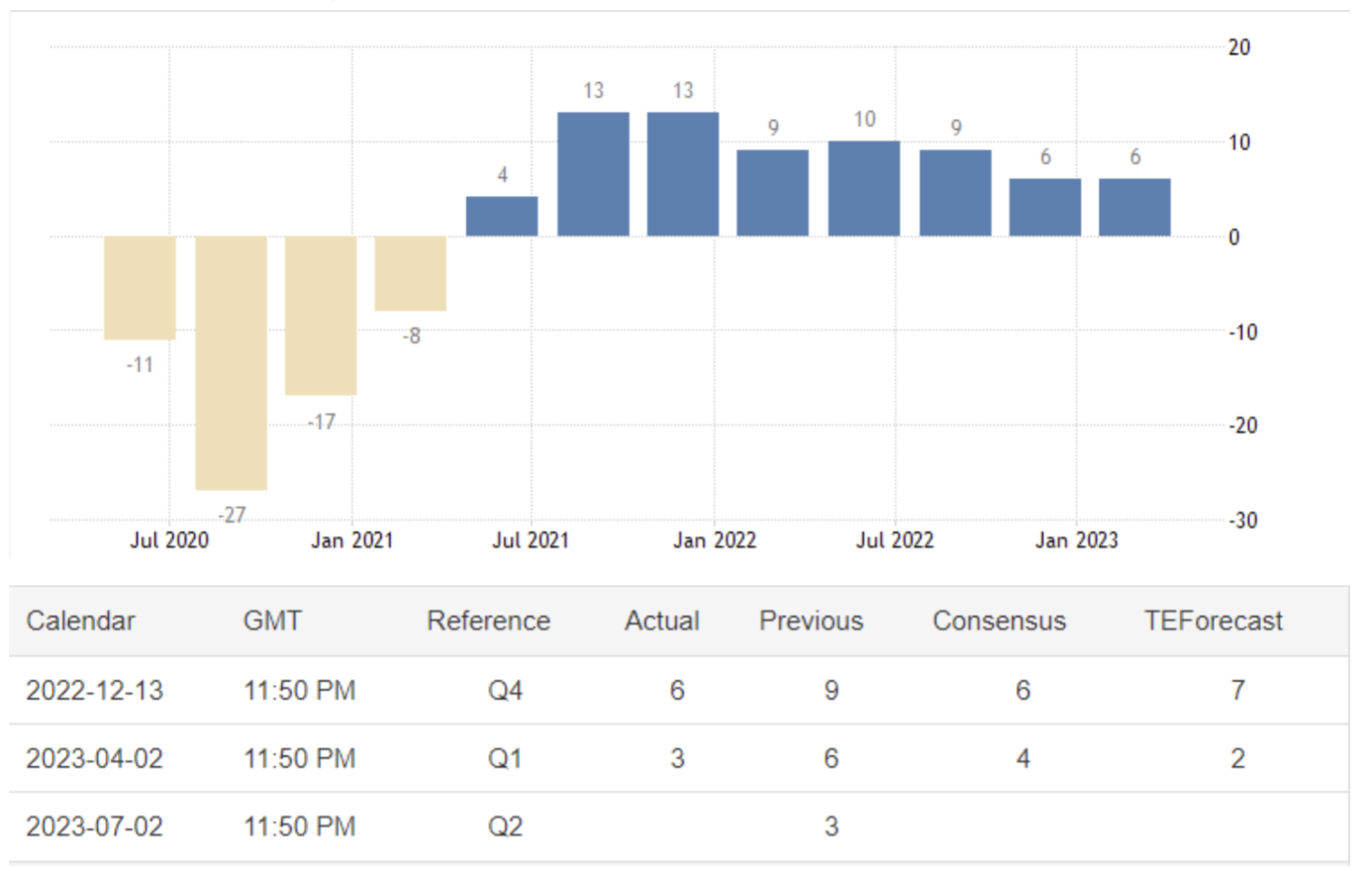1372x871 pixels.
Task: Click the blue bar labeled 4
Action: [x=502, y=216]
